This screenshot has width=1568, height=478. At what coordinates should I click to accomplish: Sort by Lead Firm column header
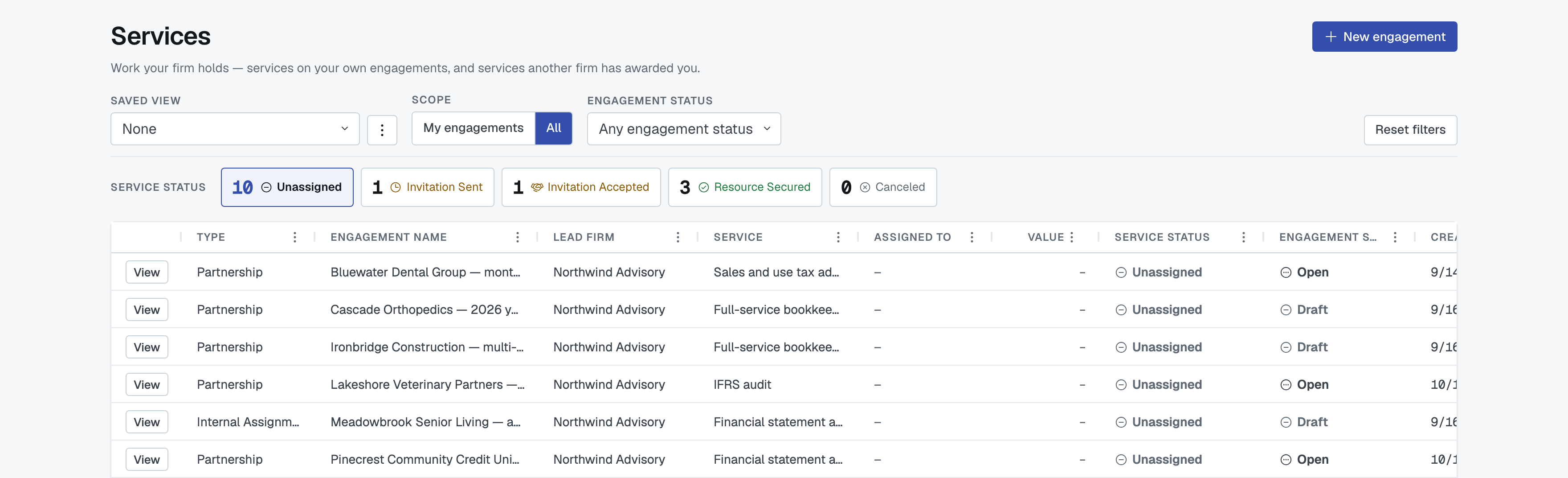[584, 238]
